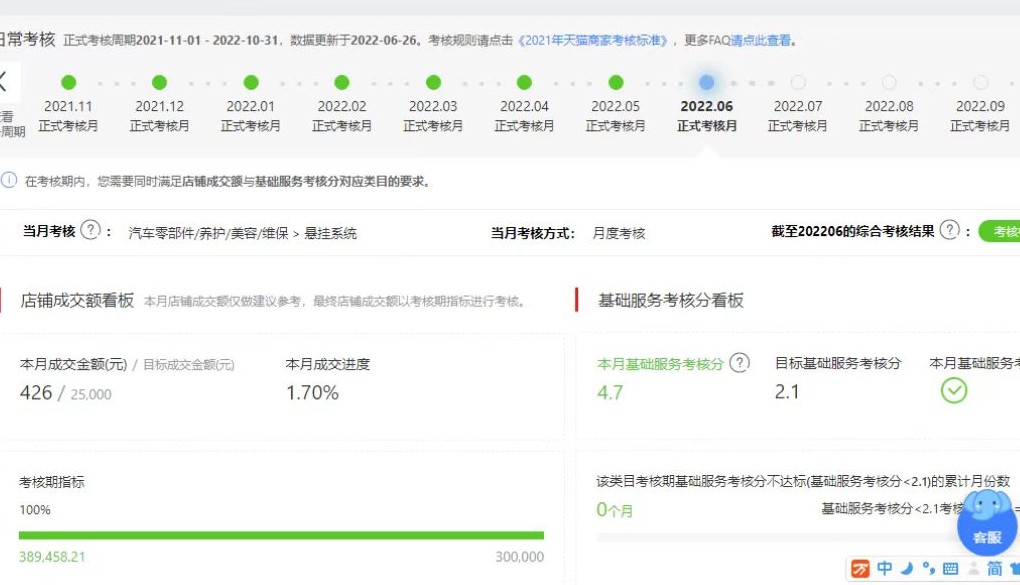The height and width of the screenshot is (585, 1020).
Task: Open the 客服 elephant chat widget
Action: click(987, 523)
